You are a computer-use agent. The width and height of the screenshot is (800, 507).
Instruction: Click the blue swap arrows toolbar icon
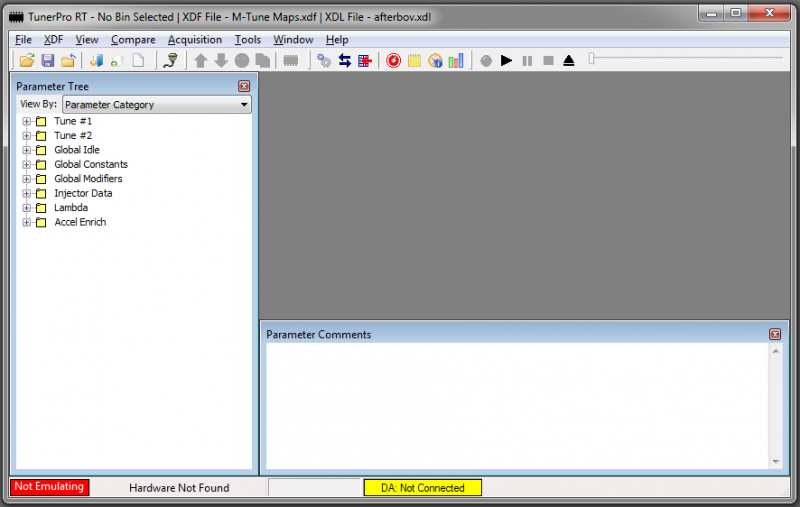point(345,61)
